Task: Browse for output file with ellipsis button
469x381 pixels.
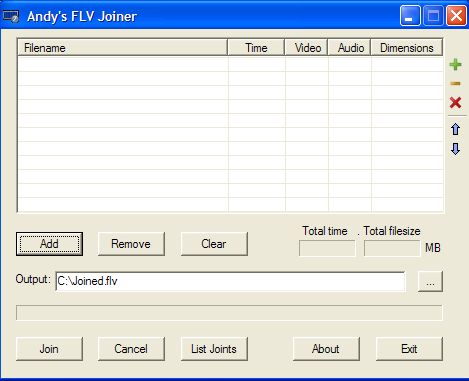Action: (x=430, y=282)
